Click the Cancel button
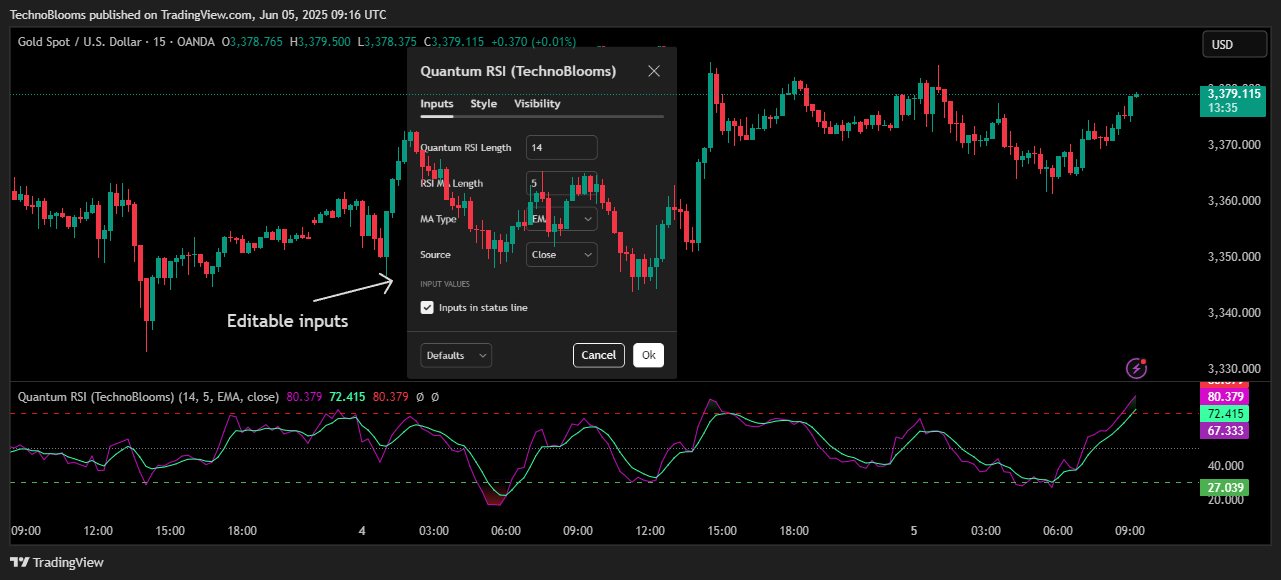Screen dimensions: 1281x580 click(x=599, y=355)
